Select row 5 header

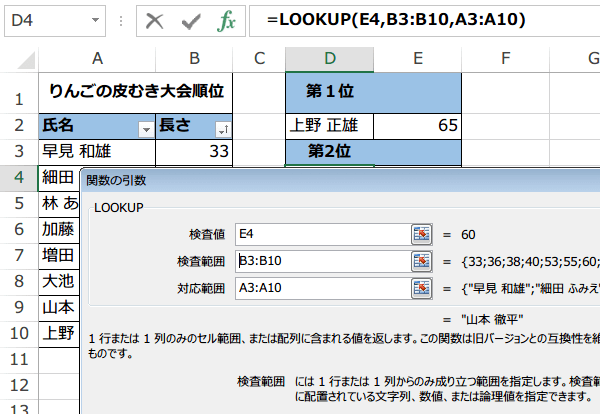click(x=19, y=204)
